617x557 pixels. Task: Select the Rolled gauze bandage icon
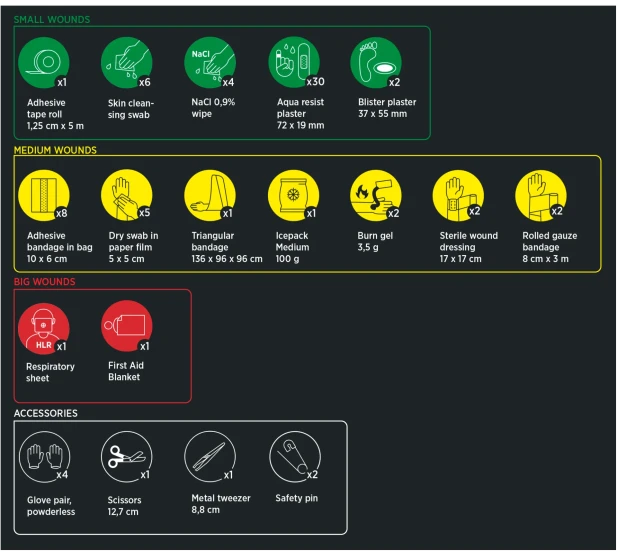(x=541, y=195)
